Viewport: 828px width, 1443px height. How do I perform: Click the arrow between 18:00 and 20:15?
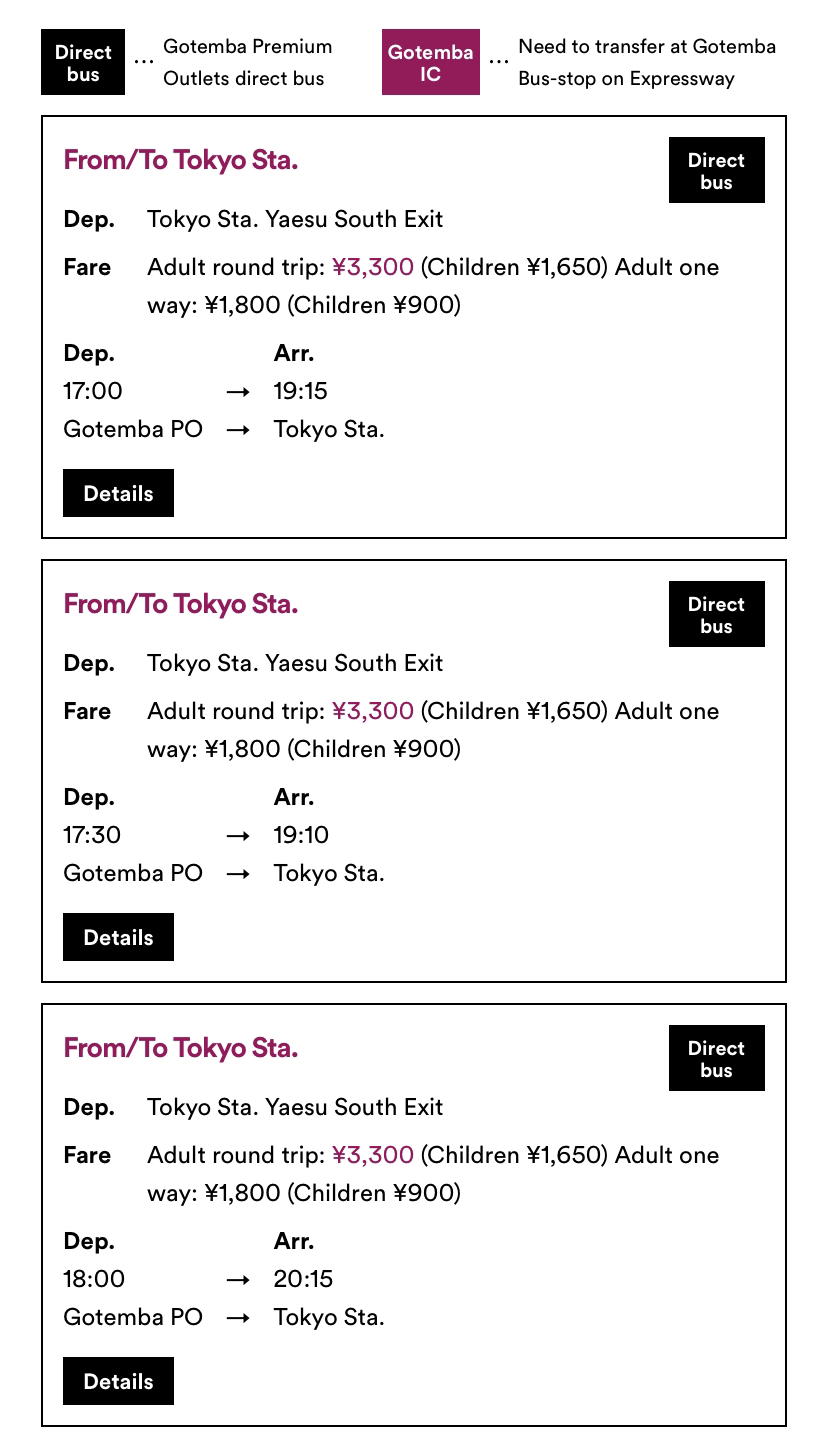click(x=237, y=1280)
